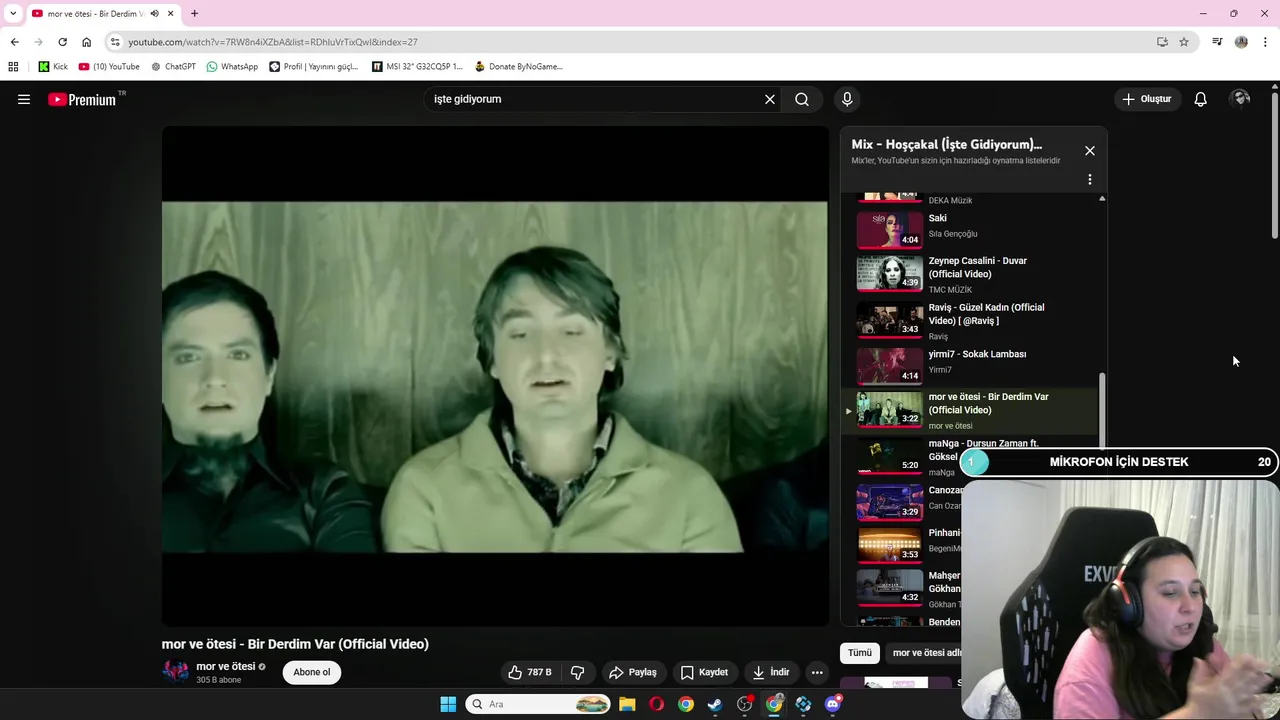The width and height of the screenshot is (1280, 720).
Task: Download the video with İndir
Action: [x=771, y=672]
